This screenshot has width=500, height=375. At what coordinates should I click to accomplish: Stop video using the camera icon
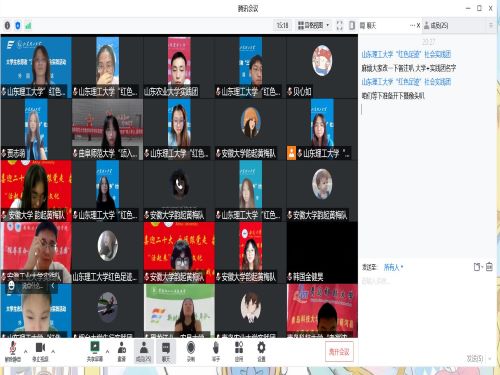(x=40, y=351)
